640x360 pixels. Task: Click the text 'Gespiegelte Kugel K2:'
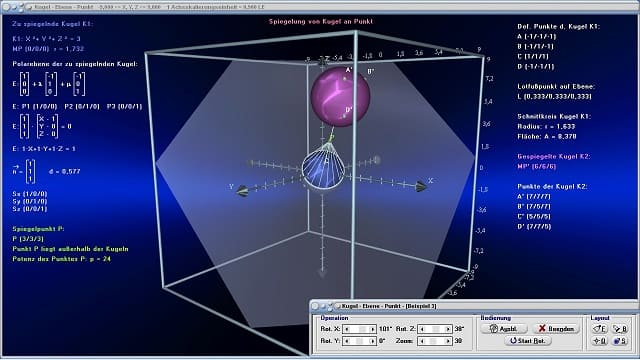click(x=554, y=156)
